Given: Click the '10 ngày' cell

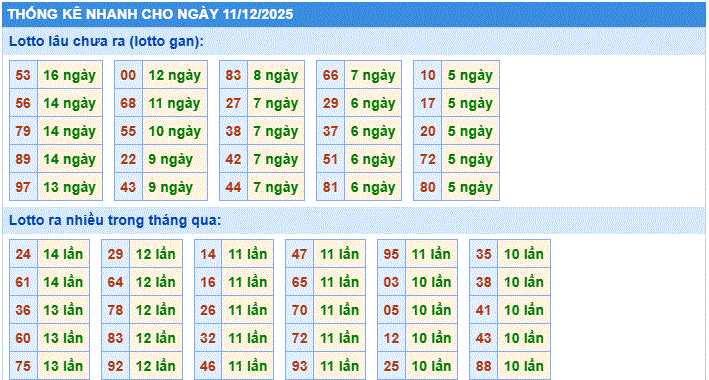Looking at the screenshot, I should pos(175,131).
